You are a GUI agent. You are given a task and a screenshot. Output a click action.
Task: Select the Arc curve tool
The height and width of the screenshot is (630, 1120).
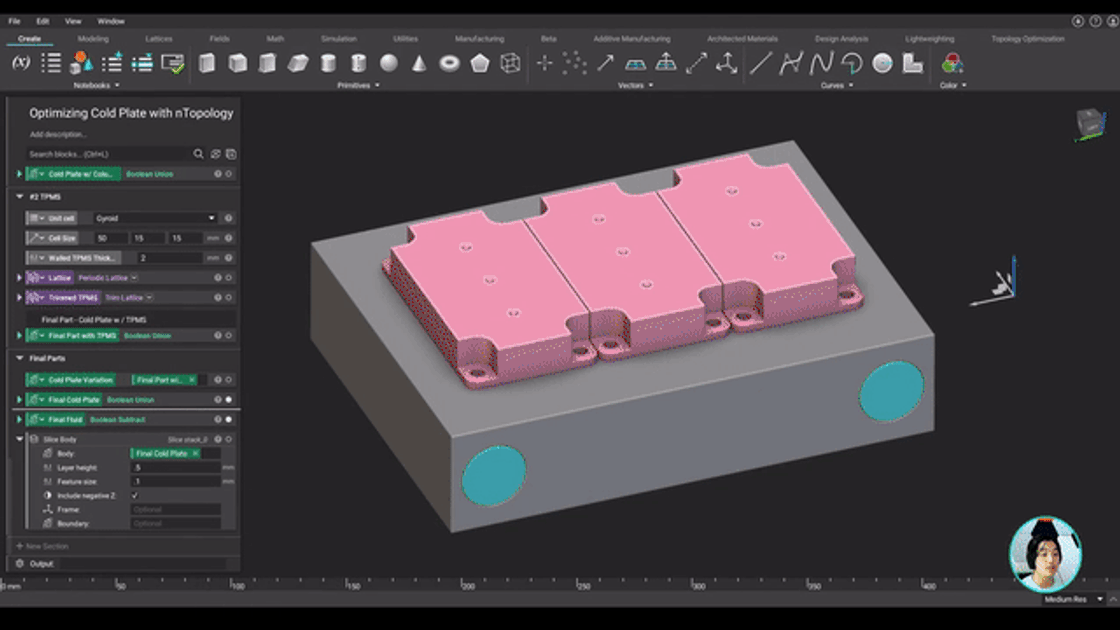click(851, 64)
